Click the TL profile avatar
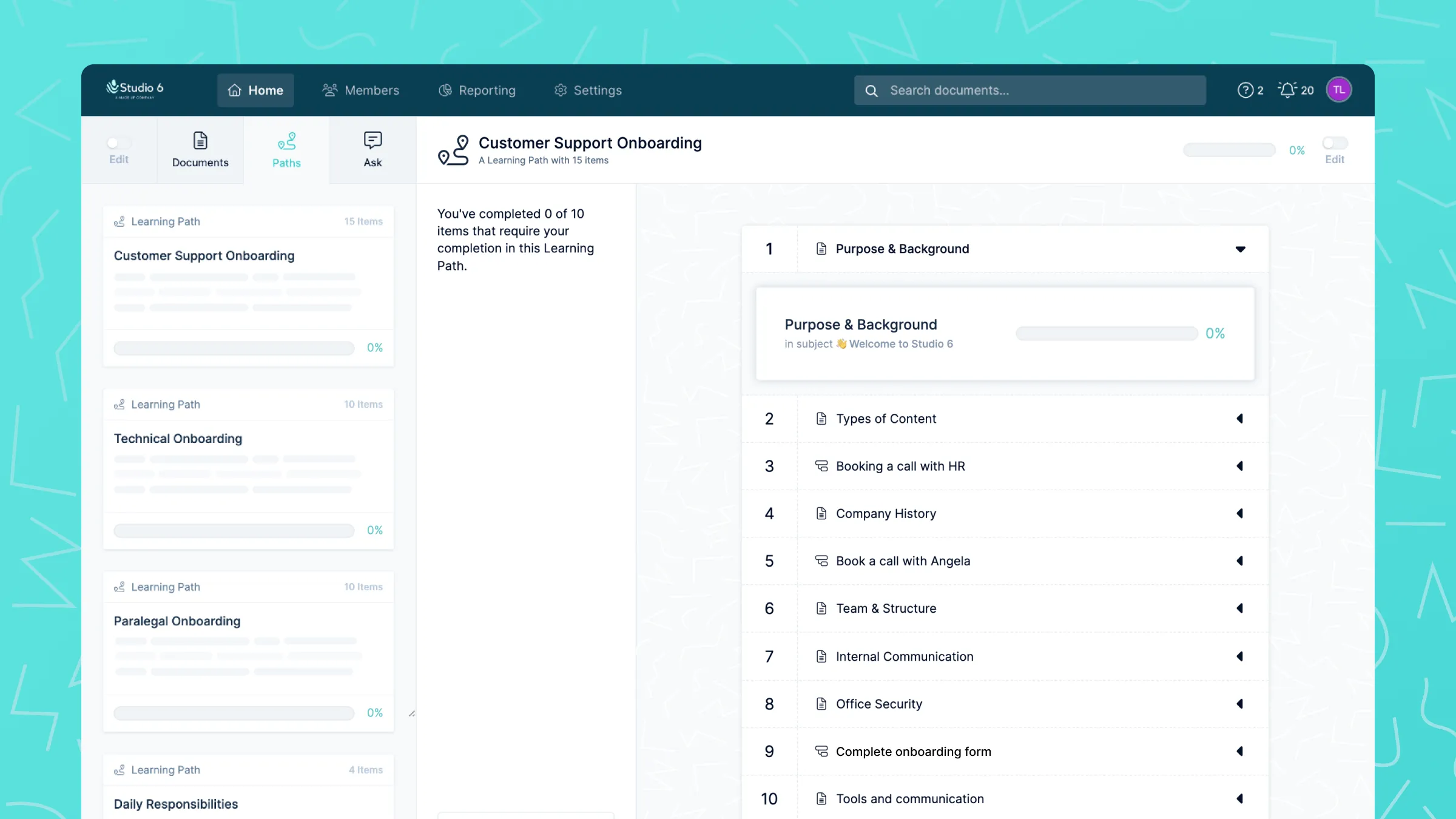This screenshot has width=1456, height=819. coord(1339,89)
